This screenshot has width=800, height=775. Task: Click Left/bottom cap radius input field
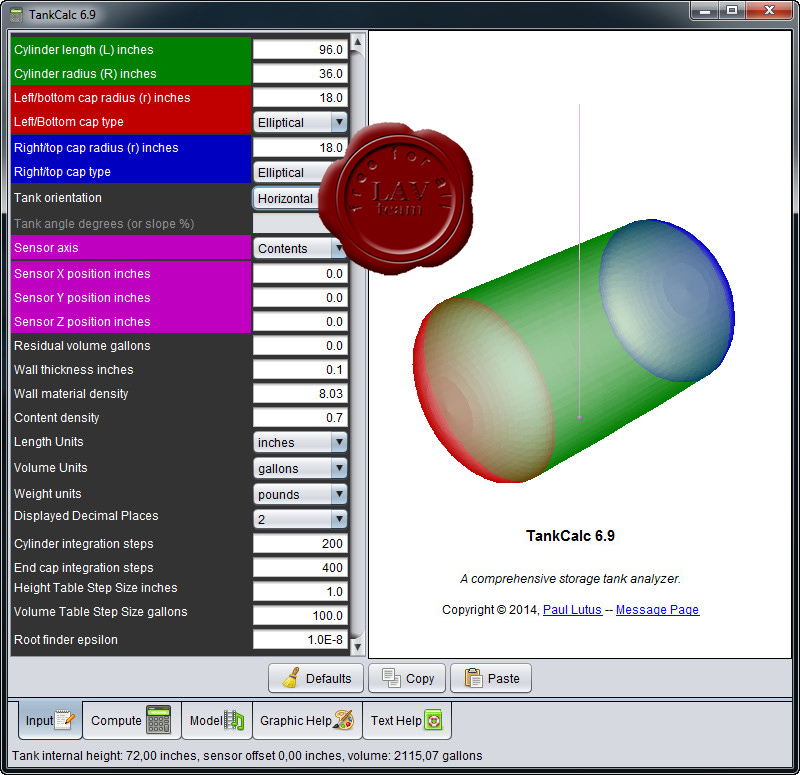(x=300, y=97)
